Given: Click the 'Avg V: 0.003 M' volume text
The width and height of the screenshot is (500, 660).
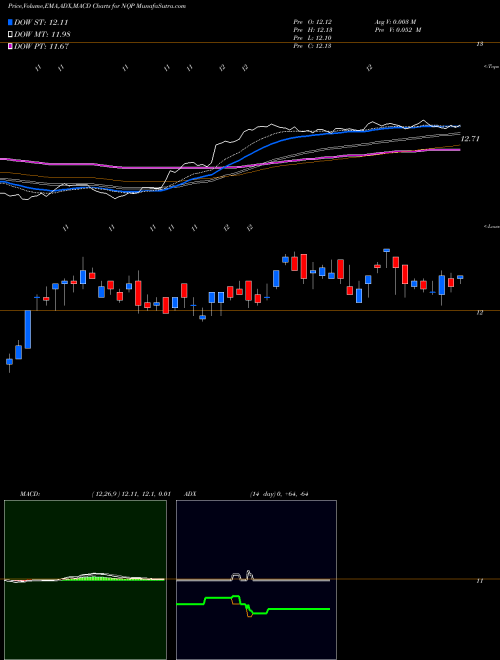Looking at the screenshot, I should click(395, 22).
